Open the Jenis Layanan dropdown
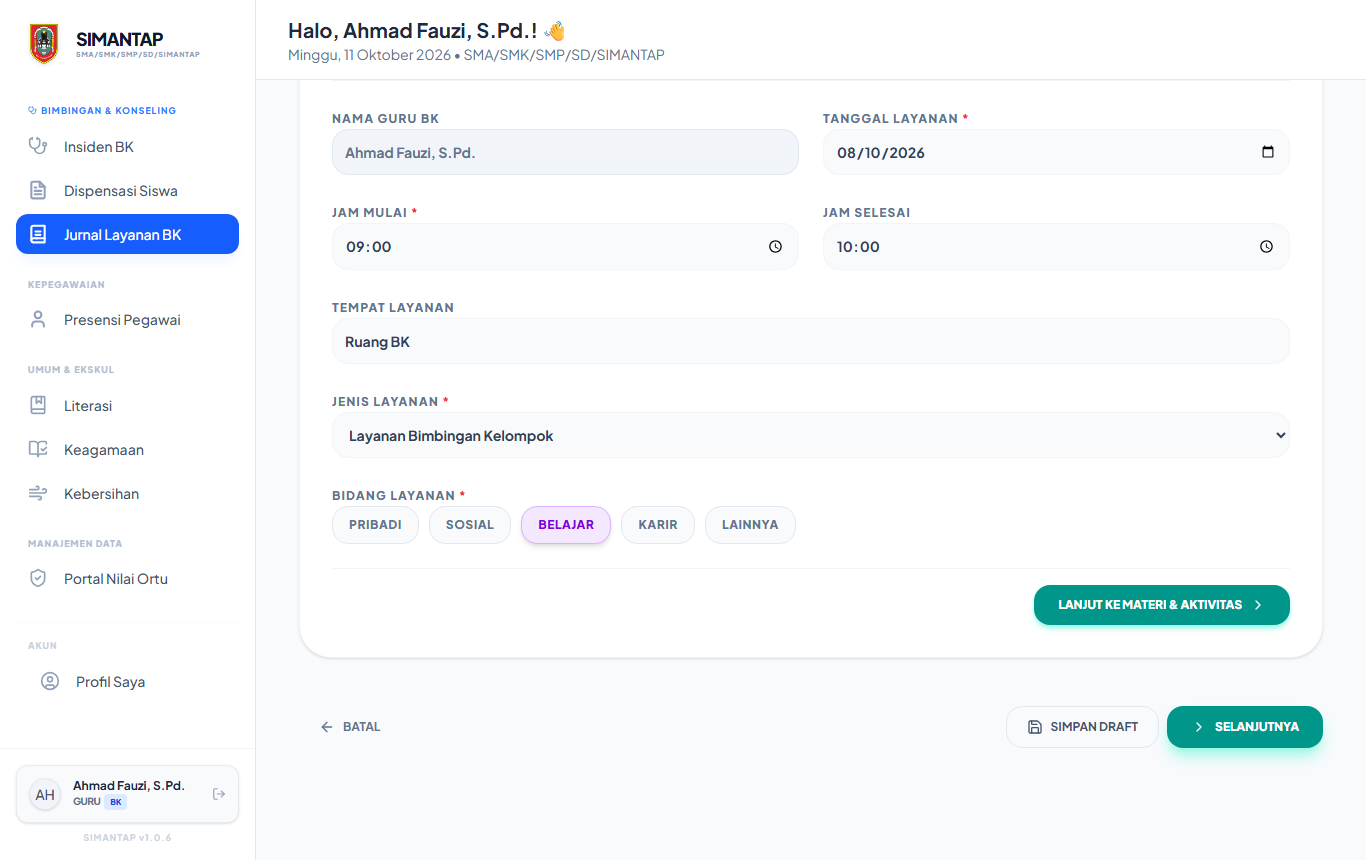1366x860 pixels. pyautogui.click(x=811, y=436)
